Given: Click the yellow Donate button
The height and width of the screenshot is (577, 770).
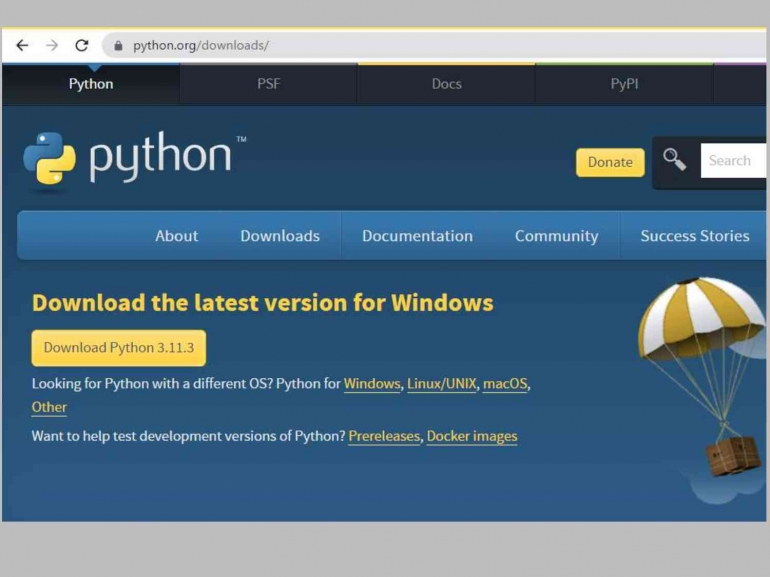Looking at the screenshot, I should click(x=610, y=163).
